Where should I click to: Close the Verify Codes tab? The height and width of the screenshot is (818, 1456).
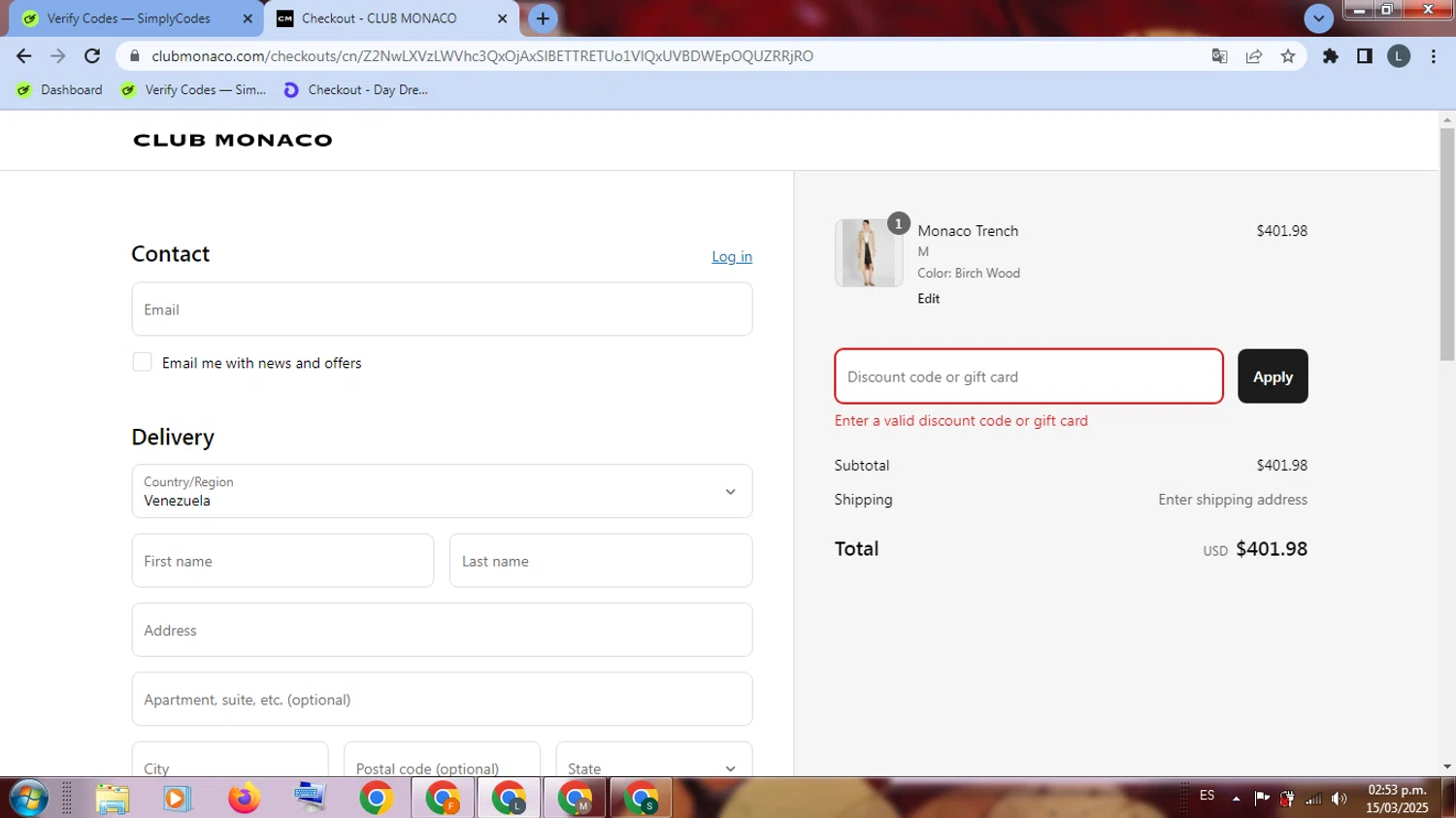click(x=248, y=18)
